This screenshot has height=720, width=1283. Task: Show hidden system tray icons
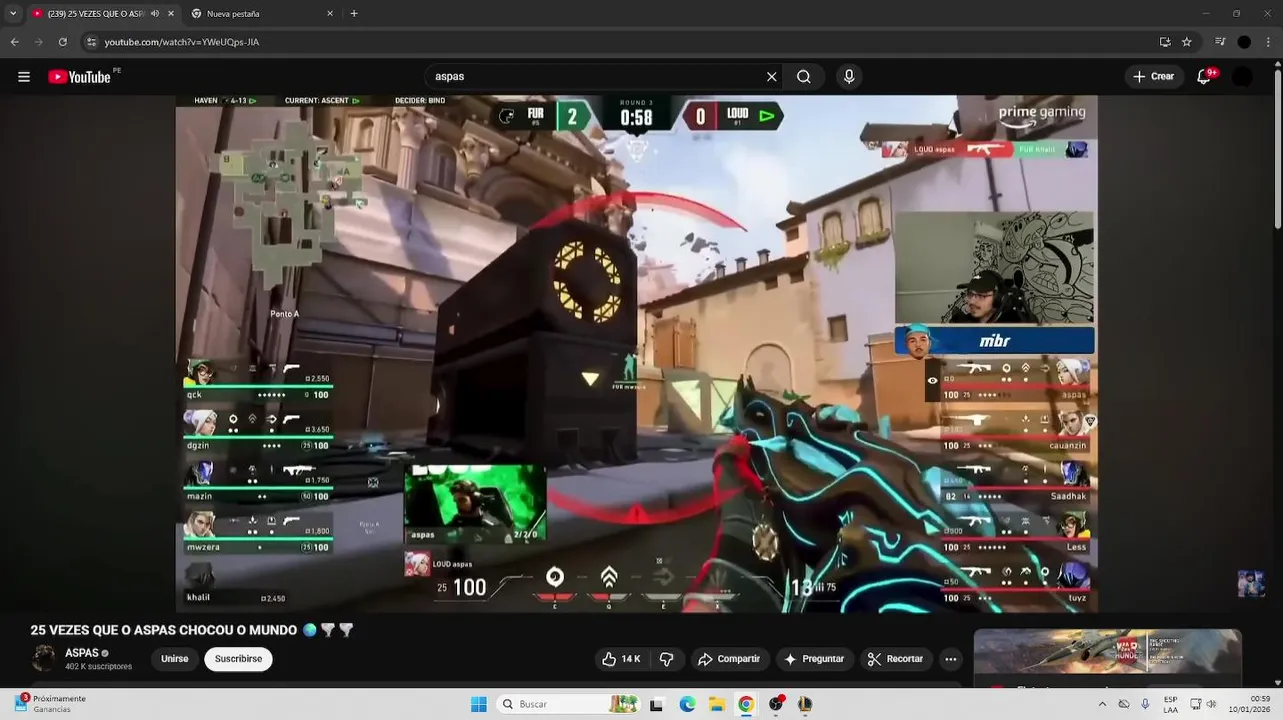click(x=1103, y=704)
